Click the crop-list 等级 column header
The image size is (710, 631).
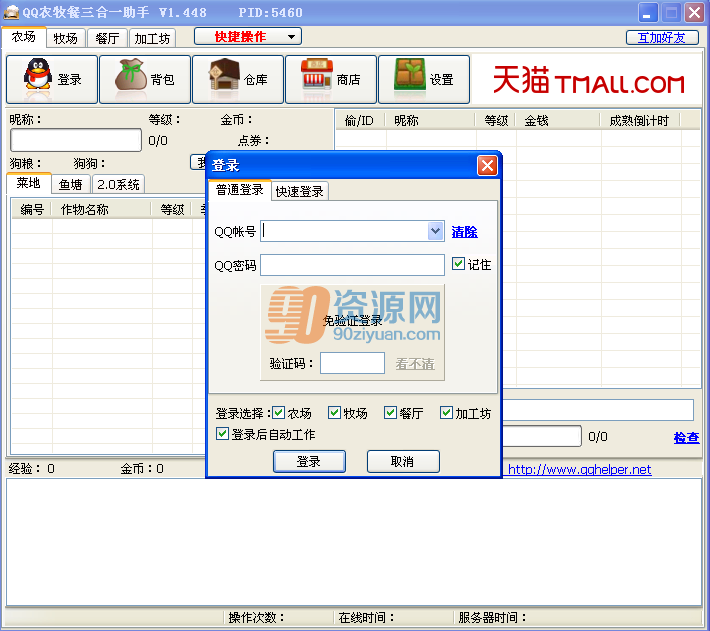172,210
